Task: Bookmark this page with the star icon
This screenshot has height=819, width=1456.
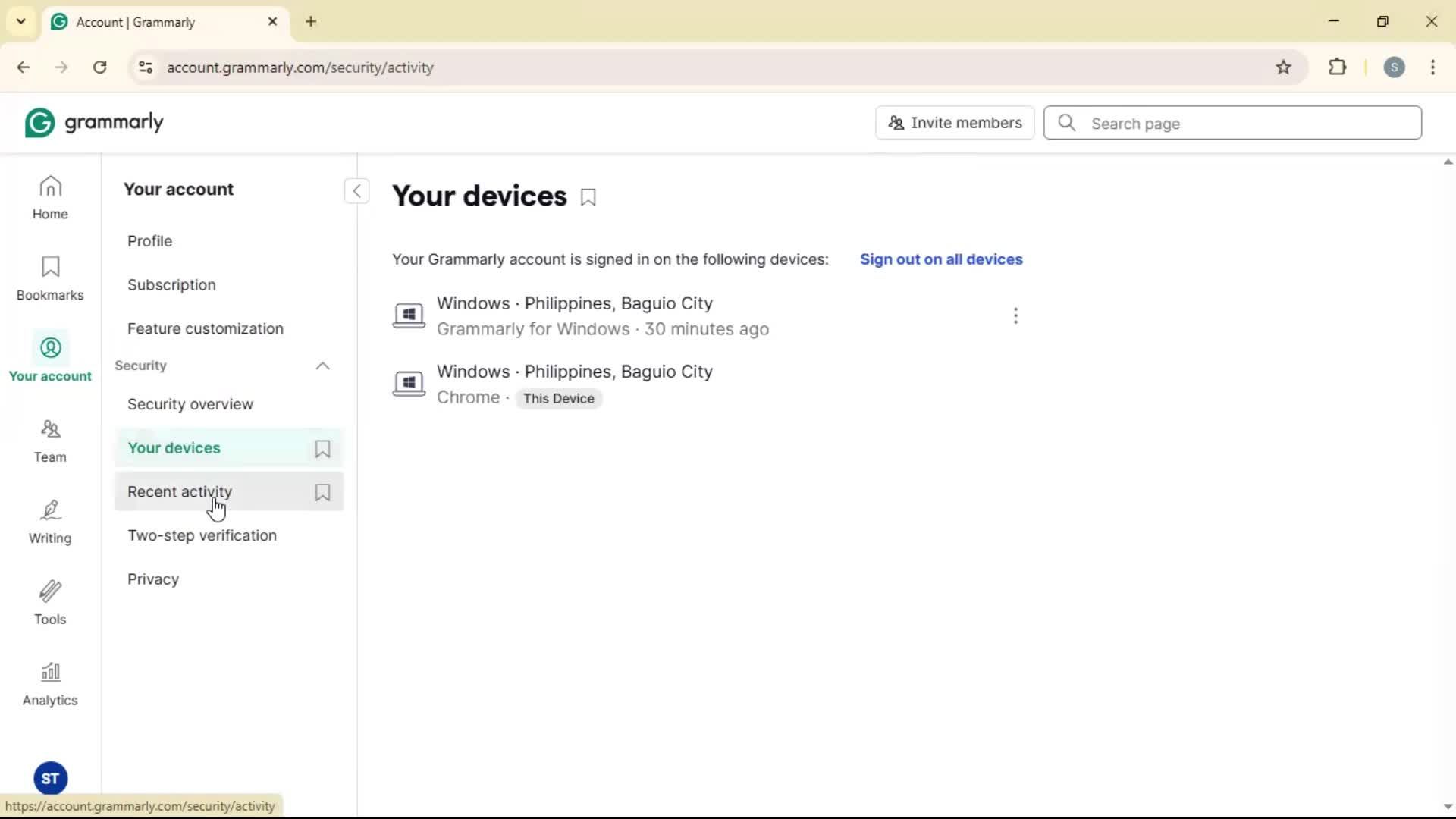Action: (1283, 67)
